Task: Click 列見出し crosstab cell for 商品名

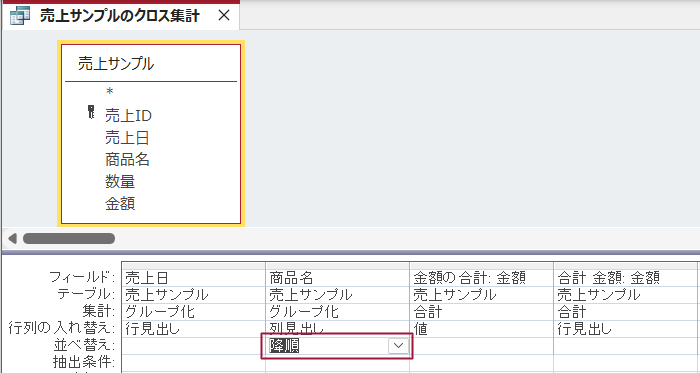Action: tap(338, 329)
